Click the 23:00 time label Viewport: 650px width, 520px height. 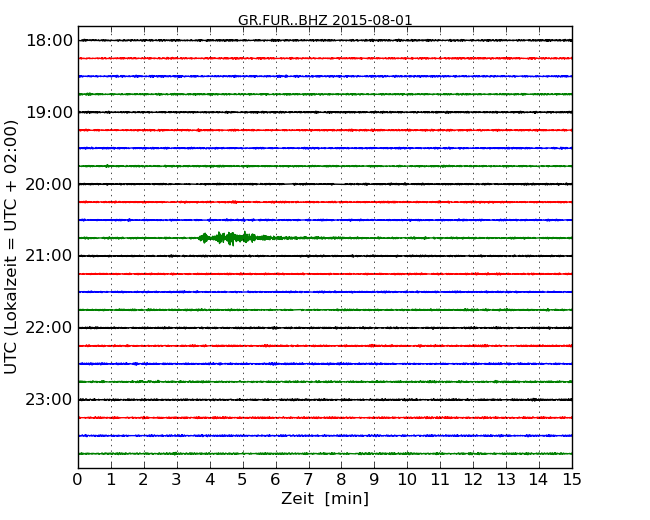[x=49, y=400]
